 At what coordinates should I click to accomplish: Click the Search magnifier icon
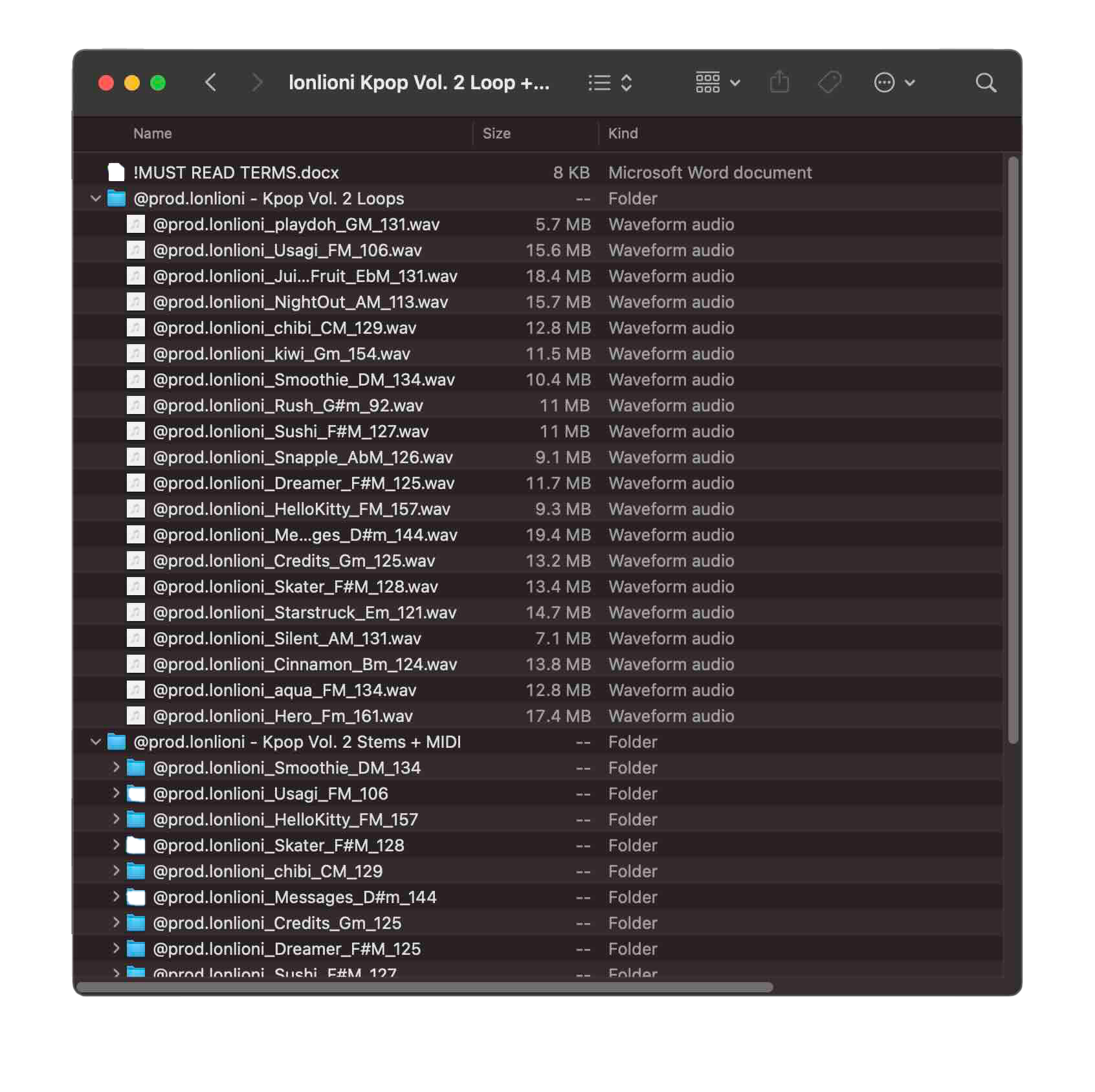(985, 83)
